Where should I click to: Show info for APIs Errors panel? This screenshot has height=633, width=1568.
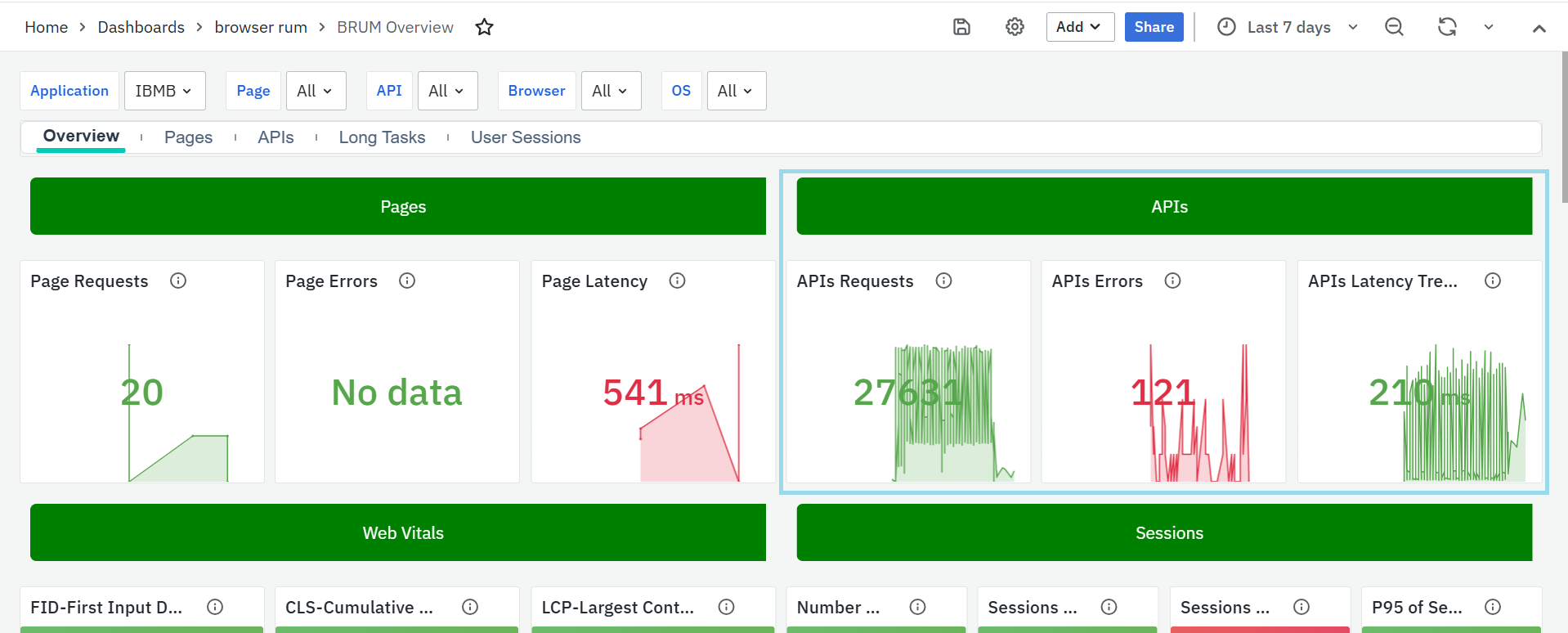[x=1172, y=281]
